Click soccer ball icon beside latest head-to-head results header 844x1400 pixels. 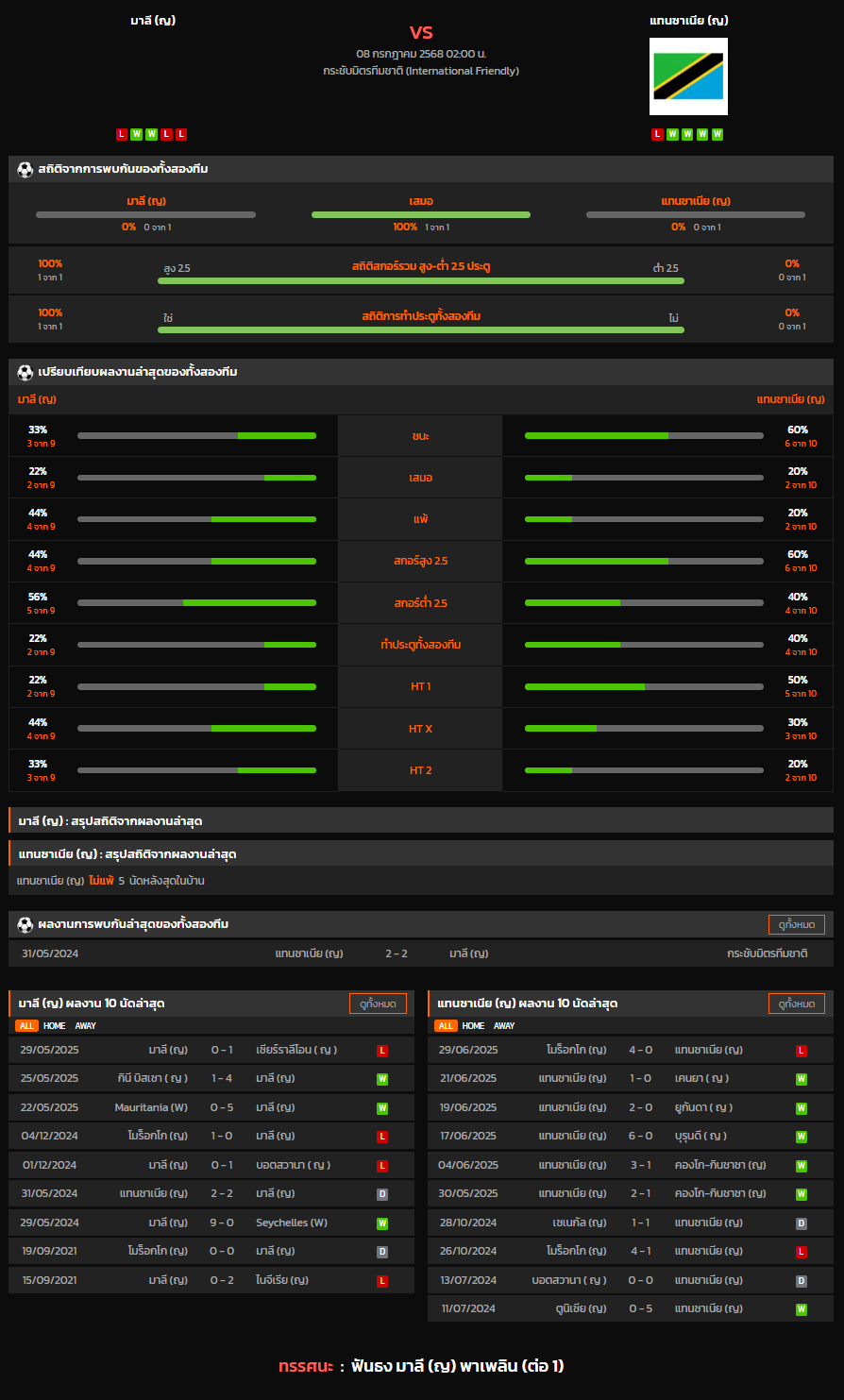pyautogui.click(x=25, y=924)
